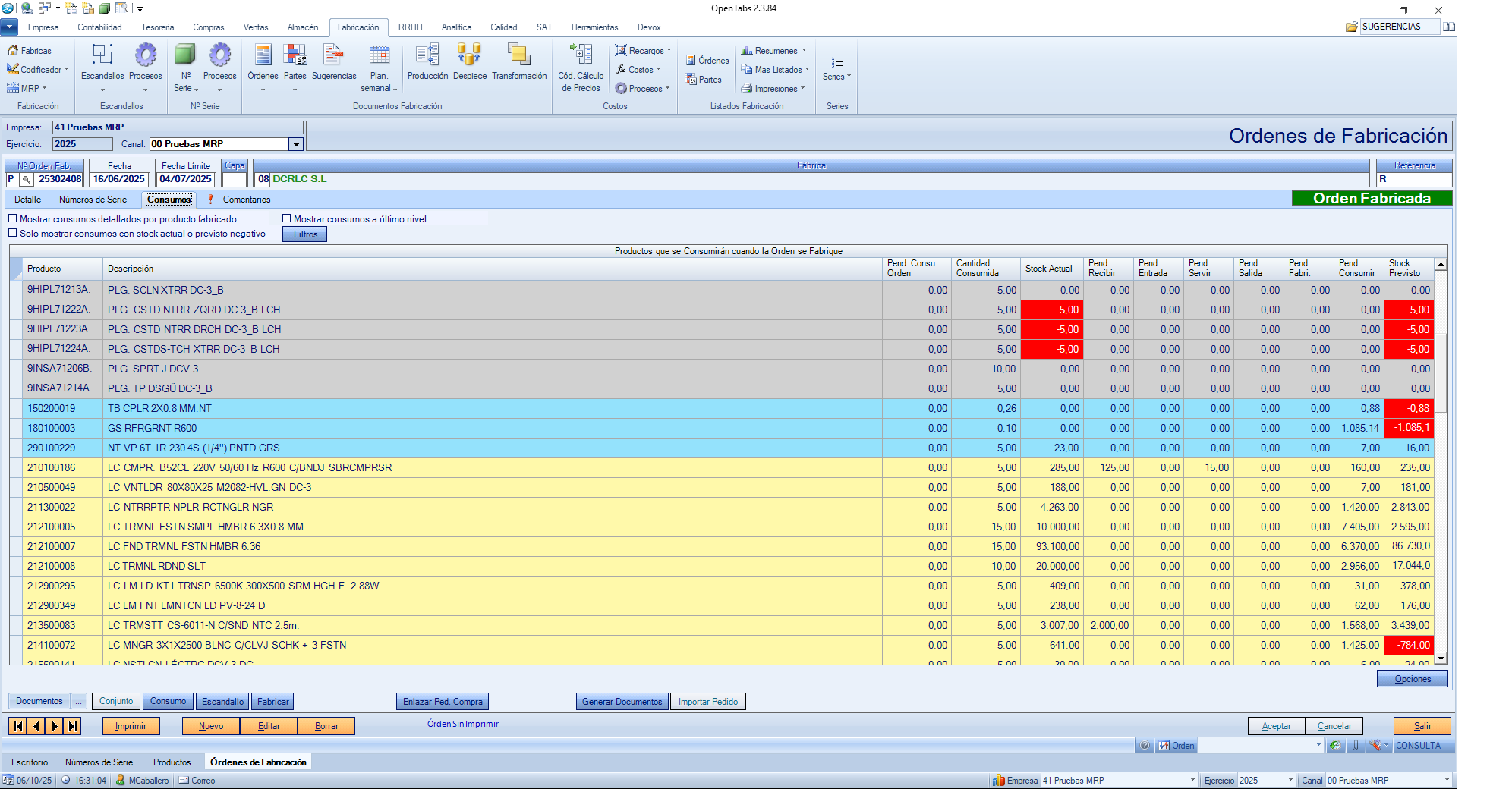Click the Producción document icon
1512x789 pixels.
(x=427, y=56)
